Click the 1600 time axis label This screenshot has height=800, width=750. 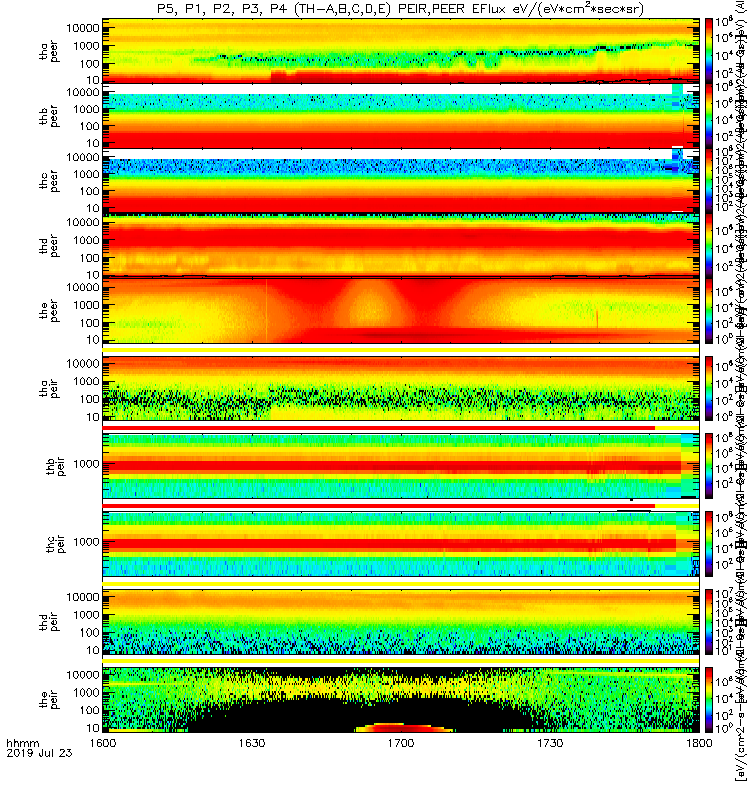pyautogui.click(x=103, y=743)
